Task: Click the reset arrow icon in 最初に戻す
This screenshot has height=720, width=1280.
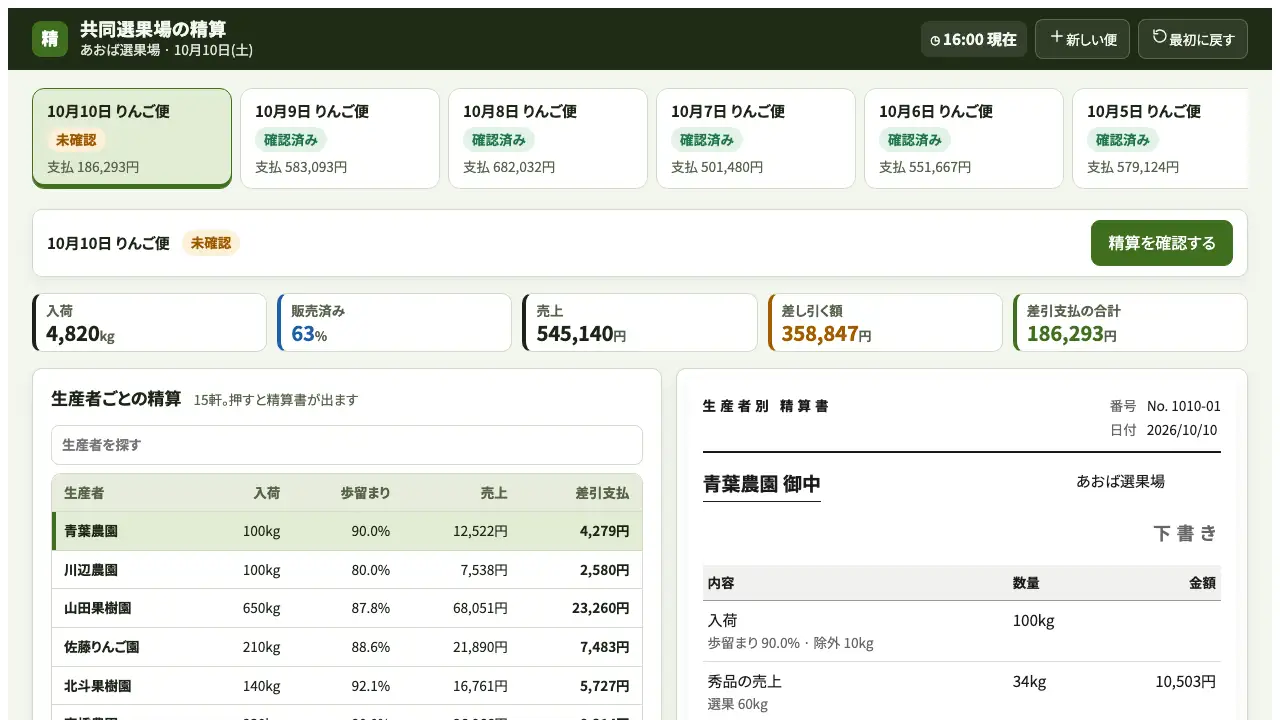Action: (1159, 37)
